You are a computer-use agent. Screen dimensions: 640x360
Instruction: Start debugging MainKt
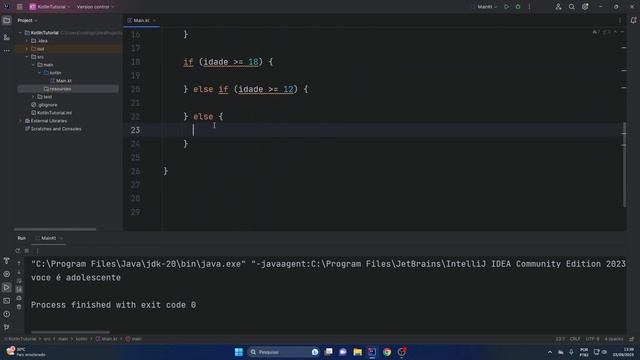(x=518, y=7)
